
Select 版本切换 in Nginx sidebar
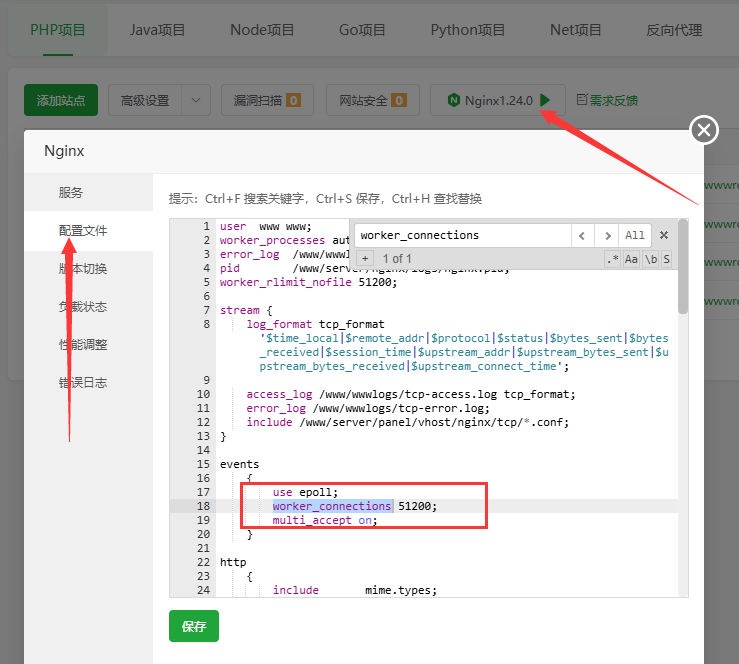pos(89,269)
